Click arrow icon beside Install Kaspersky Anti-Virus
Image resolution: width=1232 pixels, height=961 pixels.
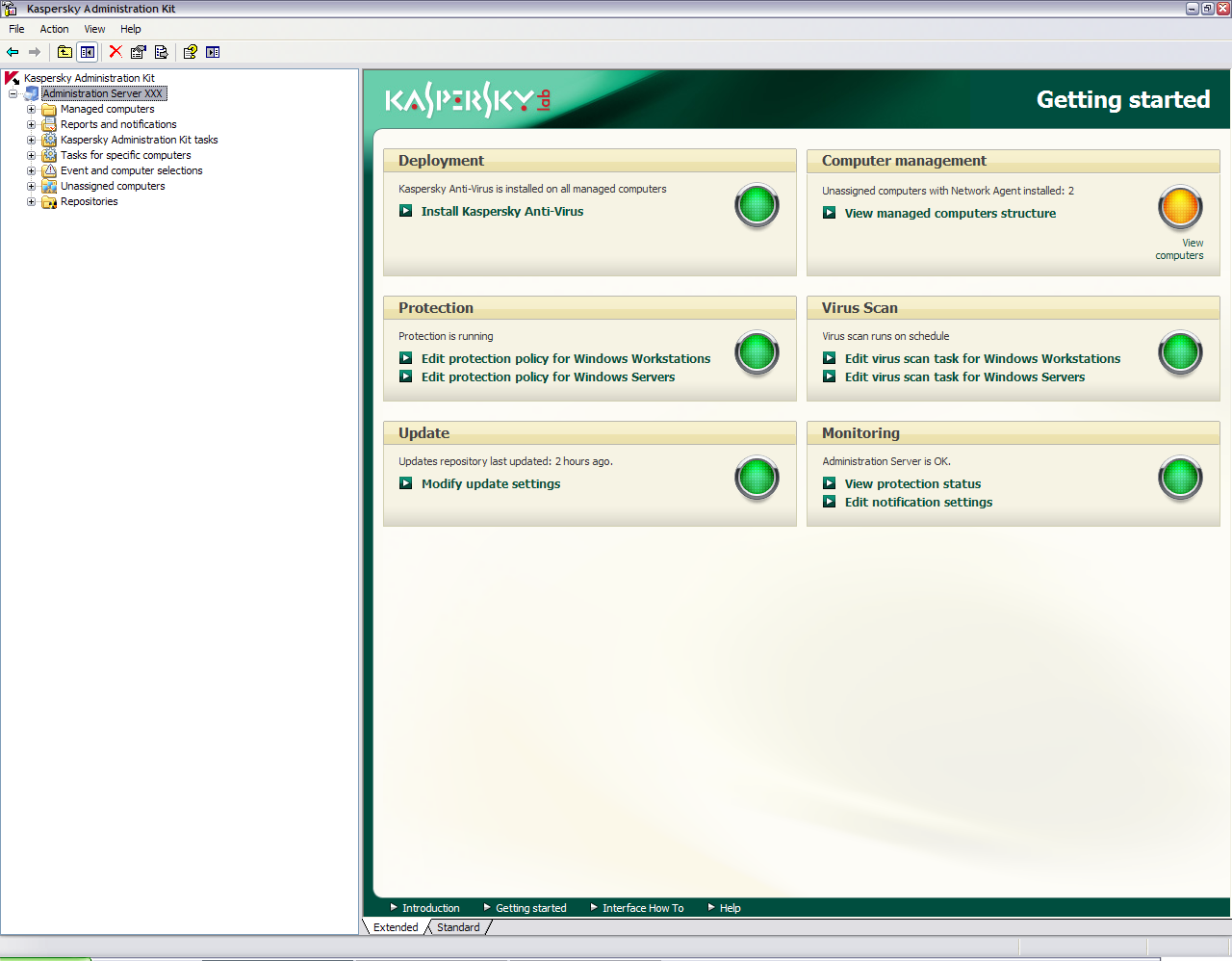tap(406, 211)
